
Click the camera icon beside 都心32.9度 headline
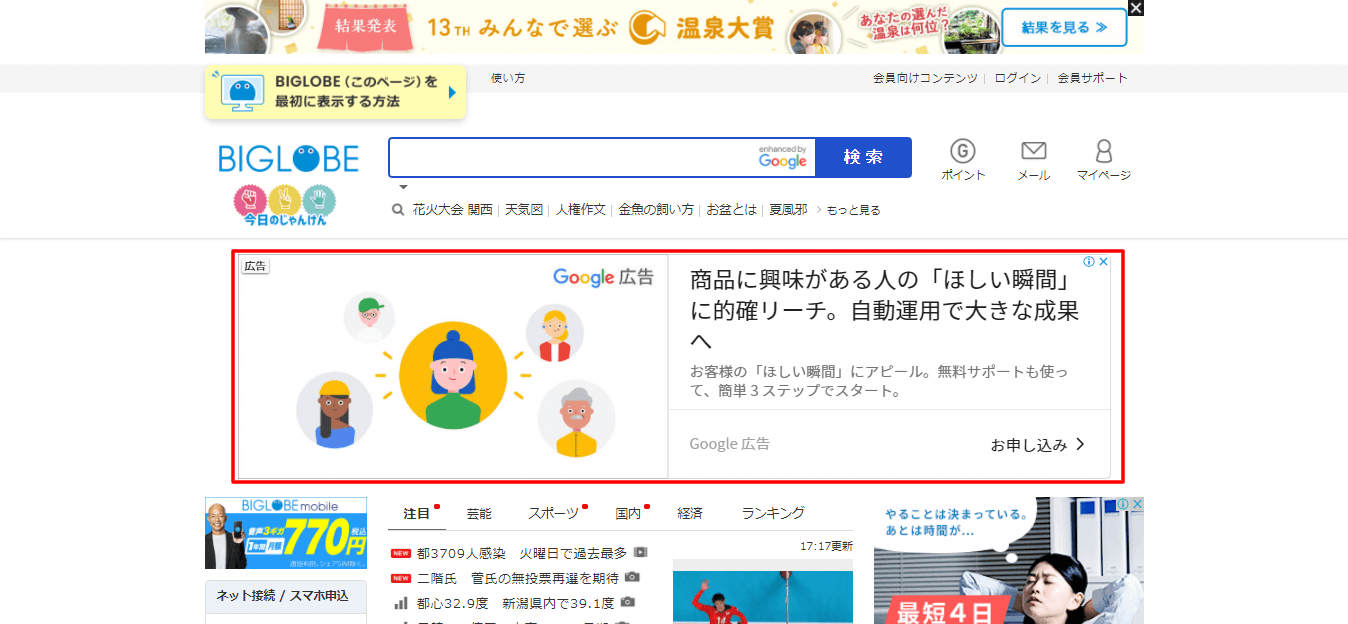coord(628,602)
